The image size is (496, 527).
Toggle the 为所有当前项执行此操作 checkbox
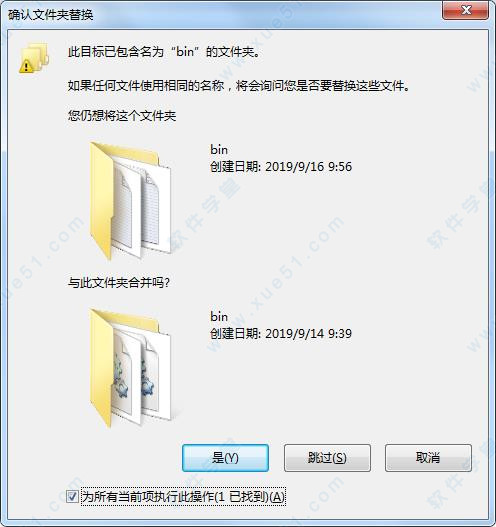pyautogui.click(x=72, y=496)
